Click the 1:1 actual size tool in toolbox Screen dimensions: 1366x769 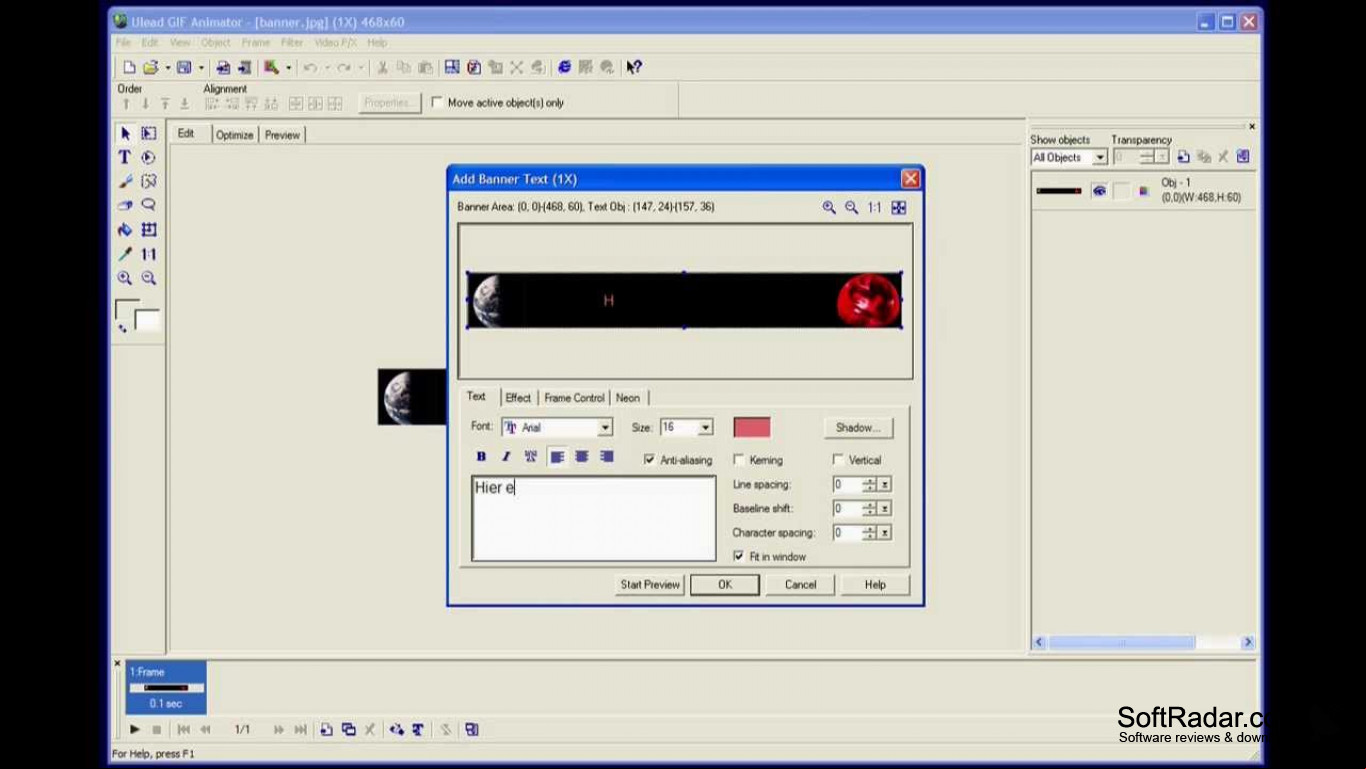(149, 254)
